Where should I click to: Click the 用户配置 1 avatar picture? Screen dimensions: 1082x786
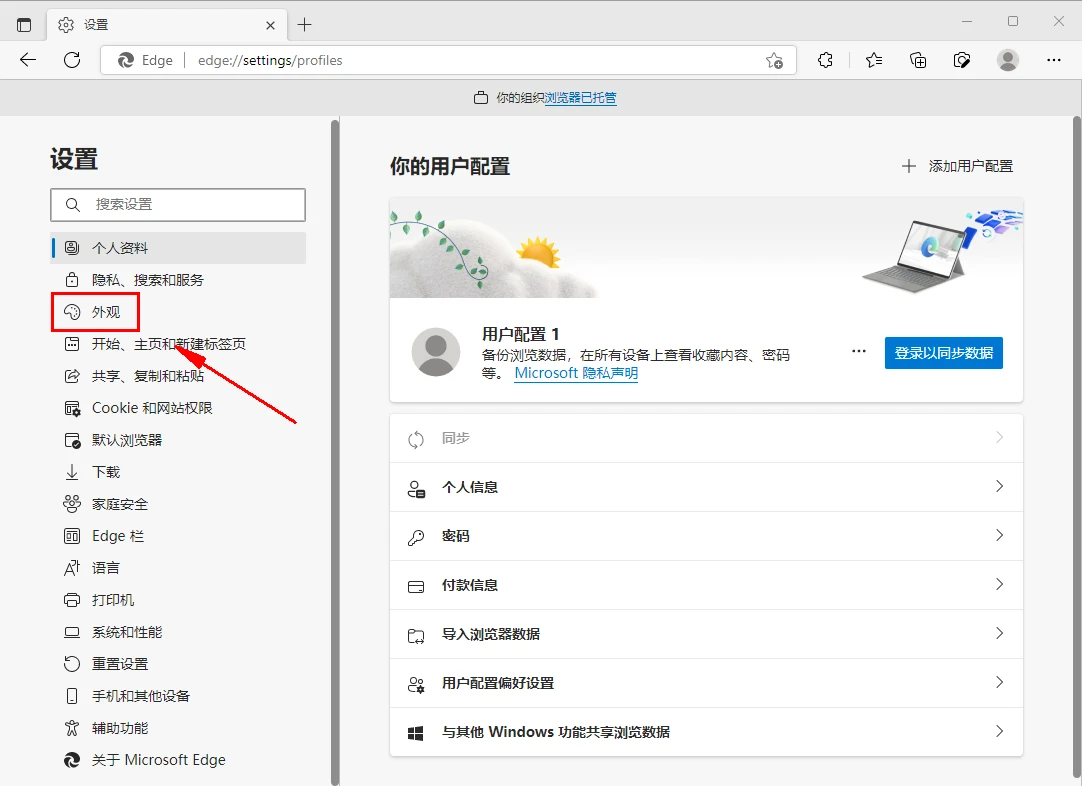pyautogui.click(x=436, y=352)
